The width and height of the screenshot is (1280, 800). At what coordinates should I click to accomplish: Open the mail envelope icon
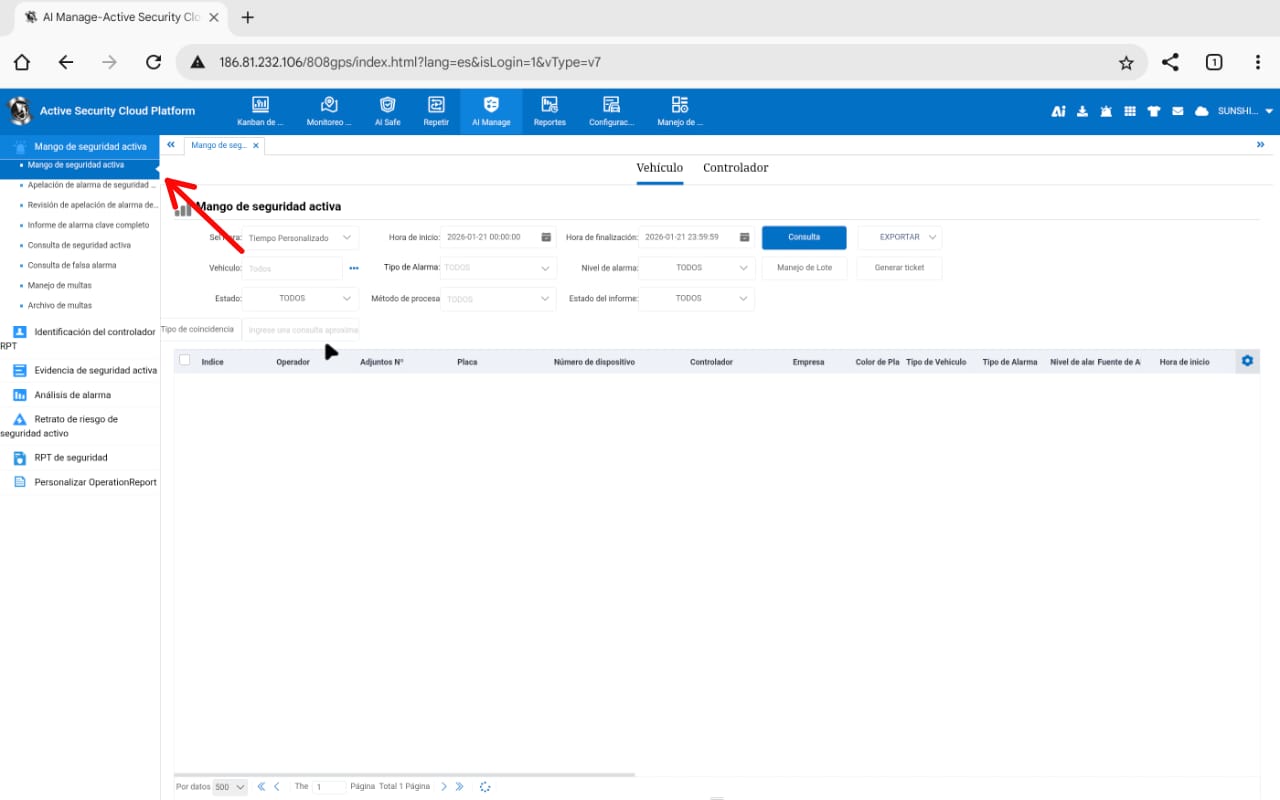pos(1178,111)
